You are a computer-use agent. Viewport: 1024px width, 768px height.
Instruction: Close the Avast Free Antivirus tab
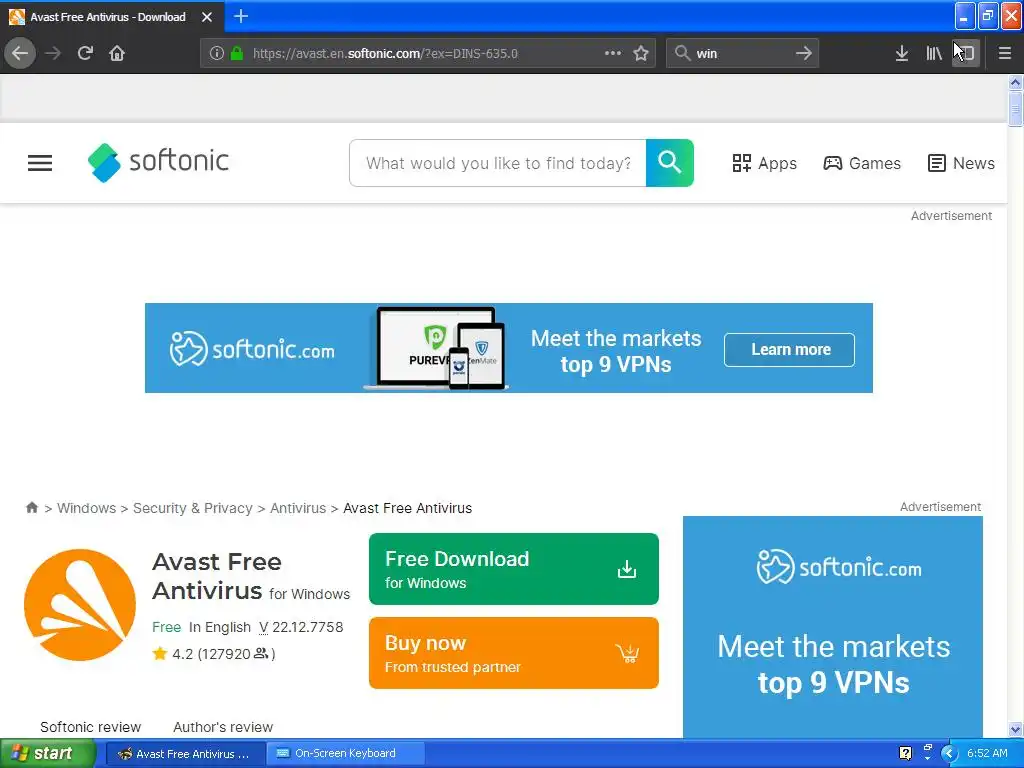coord(207,17)
